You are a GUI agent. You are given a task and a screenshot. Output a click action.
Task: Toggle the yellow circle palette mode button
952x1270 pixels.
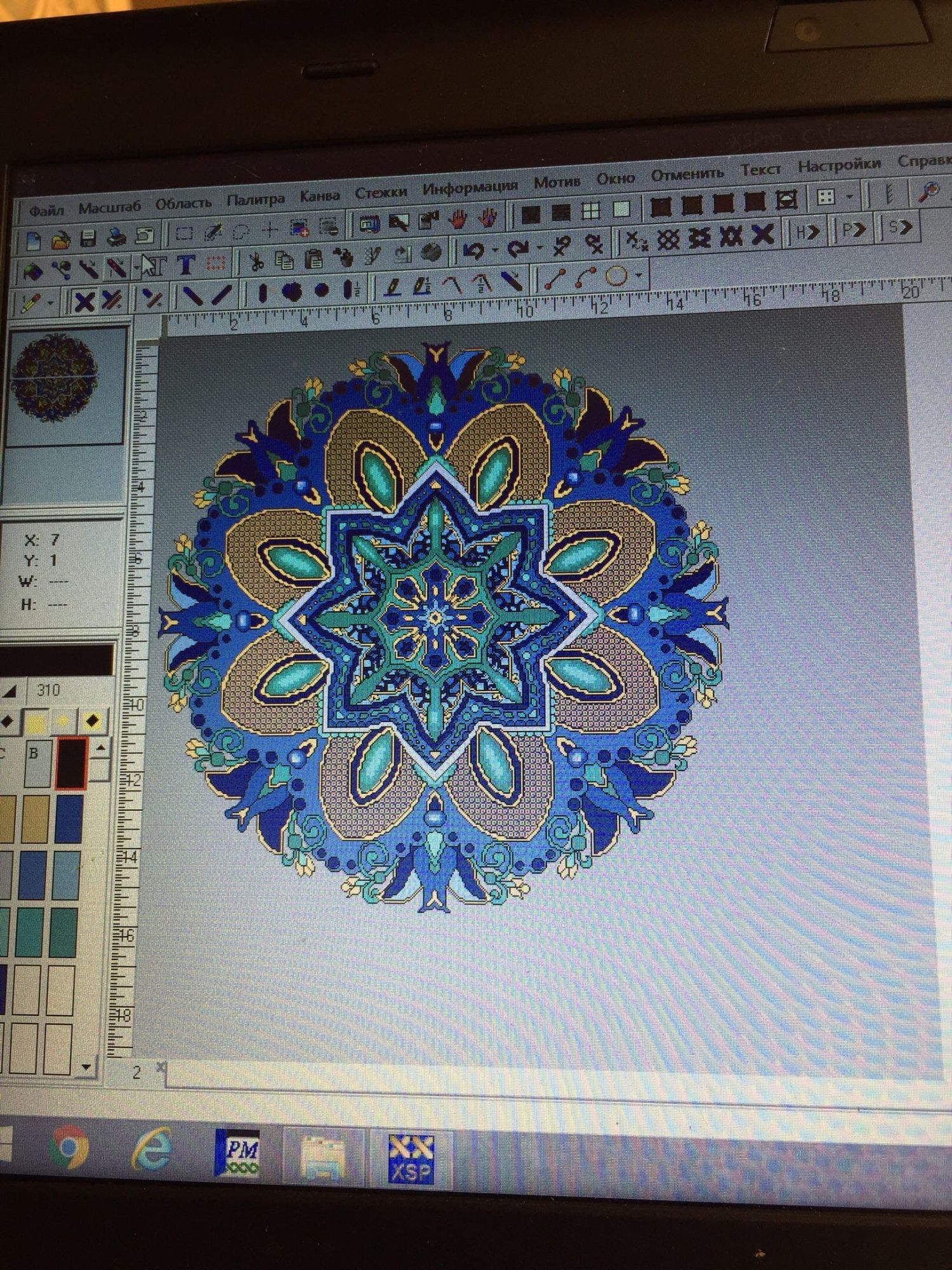pyautogui.click(x=63, y=721)
